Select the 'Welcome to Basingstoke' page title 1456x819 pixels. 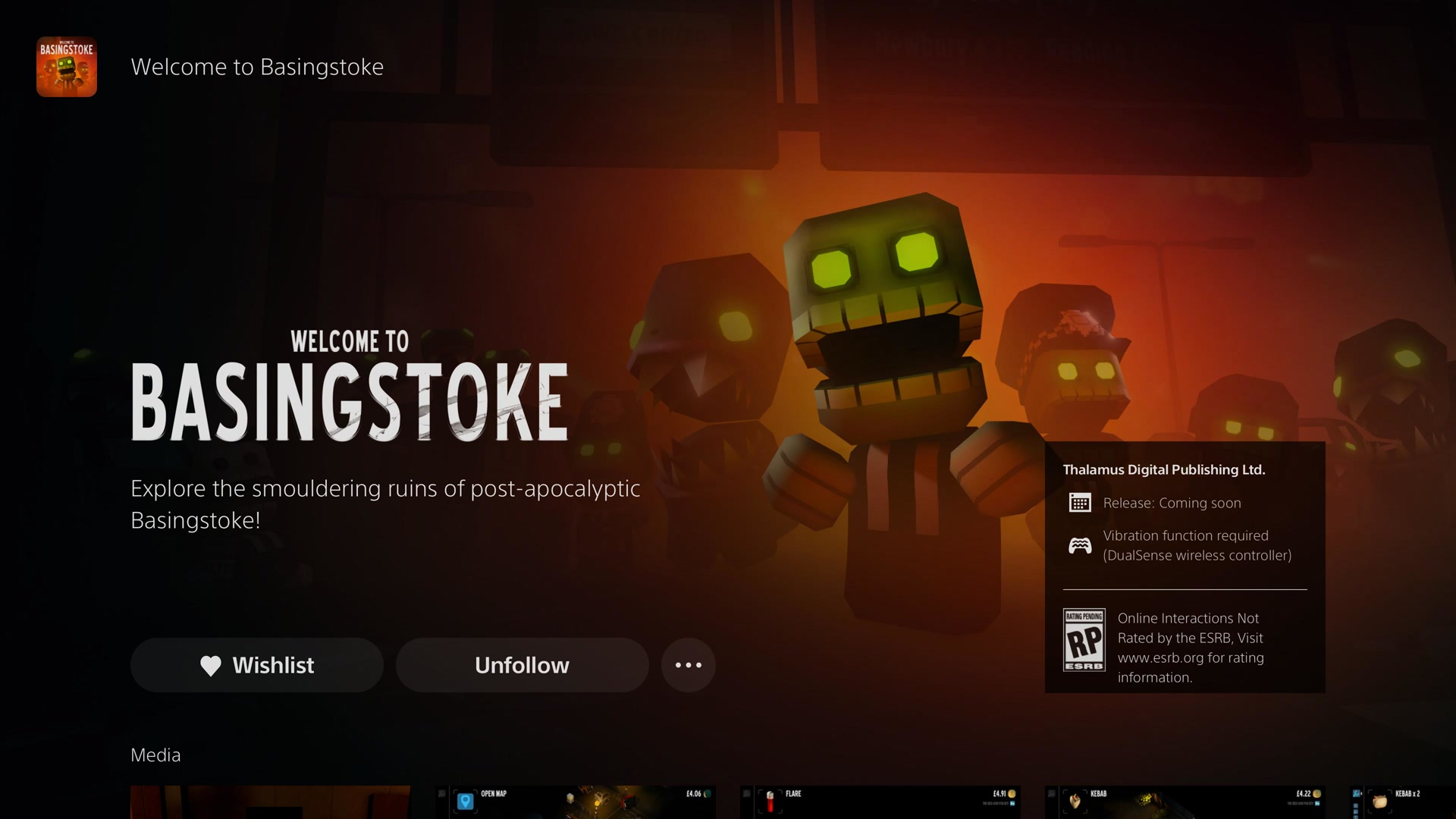pyautogui.click(x=257, y=67)
